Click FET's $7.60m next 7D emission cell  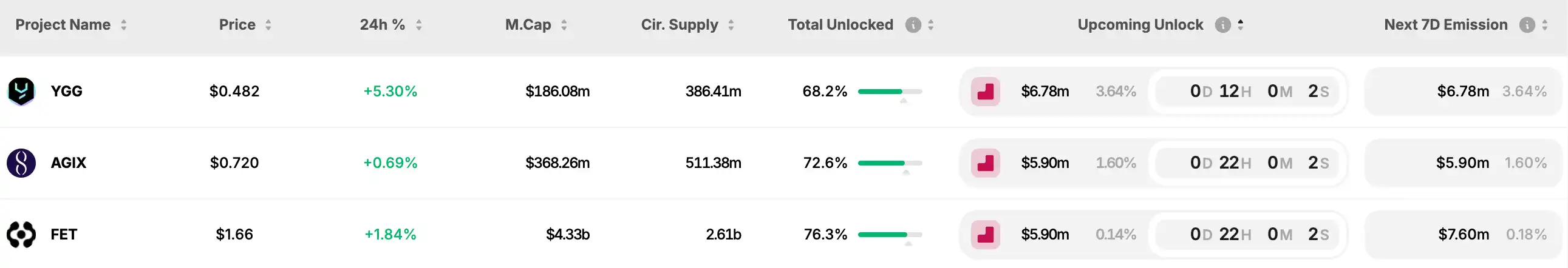tap(1463, 235)
